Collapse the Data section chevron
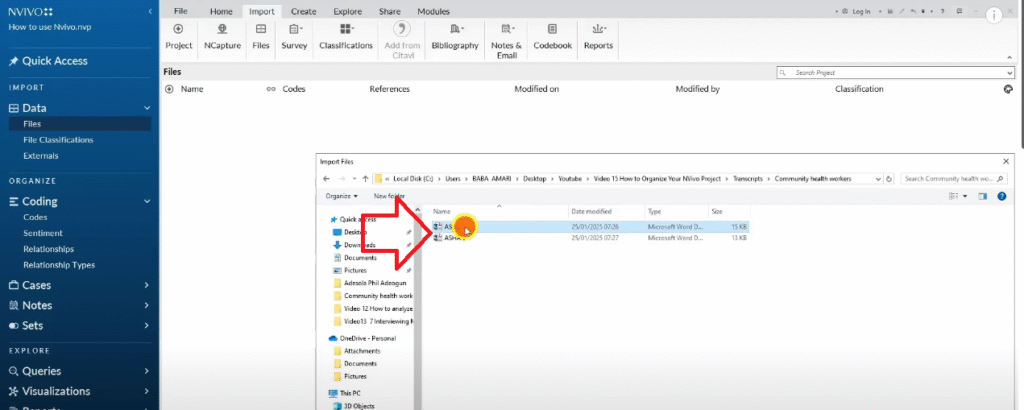1024x410 pixels. [x=147, y=108]
